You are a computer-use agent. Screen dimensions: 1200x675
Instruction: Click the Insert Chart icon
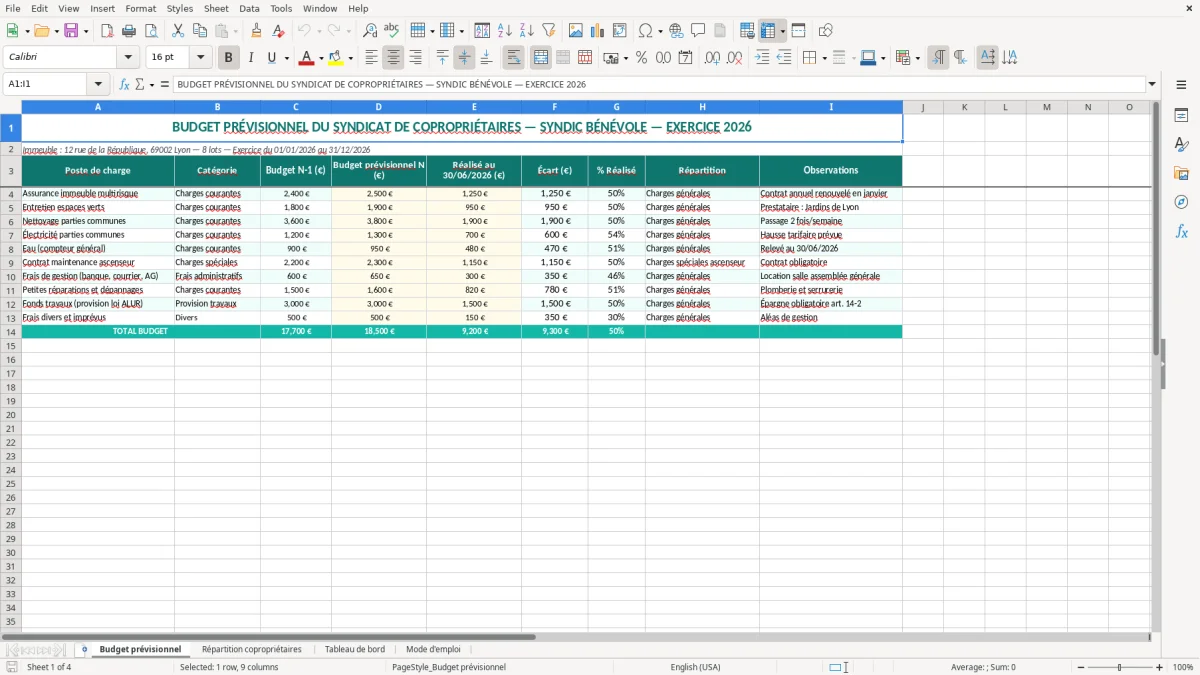tap(598, 31)
